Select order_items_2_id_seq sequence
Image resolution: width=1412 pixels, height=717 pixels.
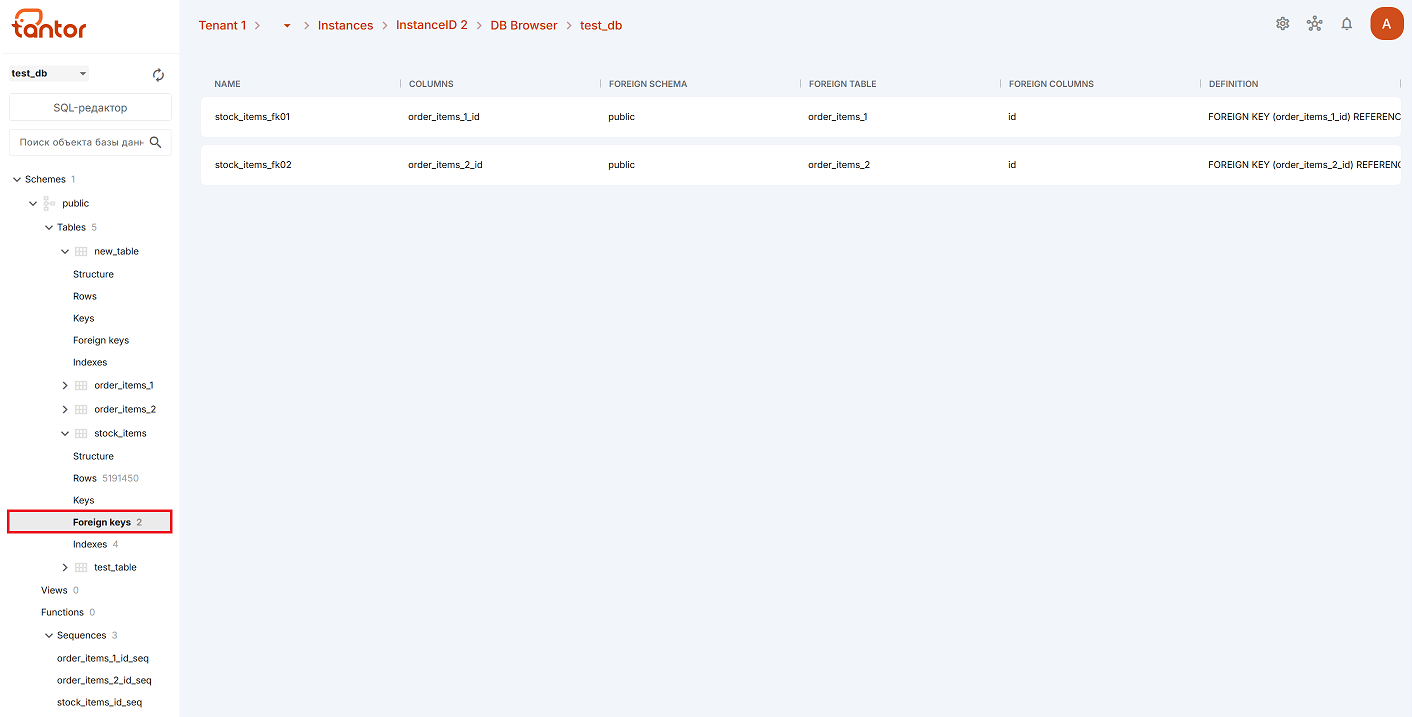point(104,680)
